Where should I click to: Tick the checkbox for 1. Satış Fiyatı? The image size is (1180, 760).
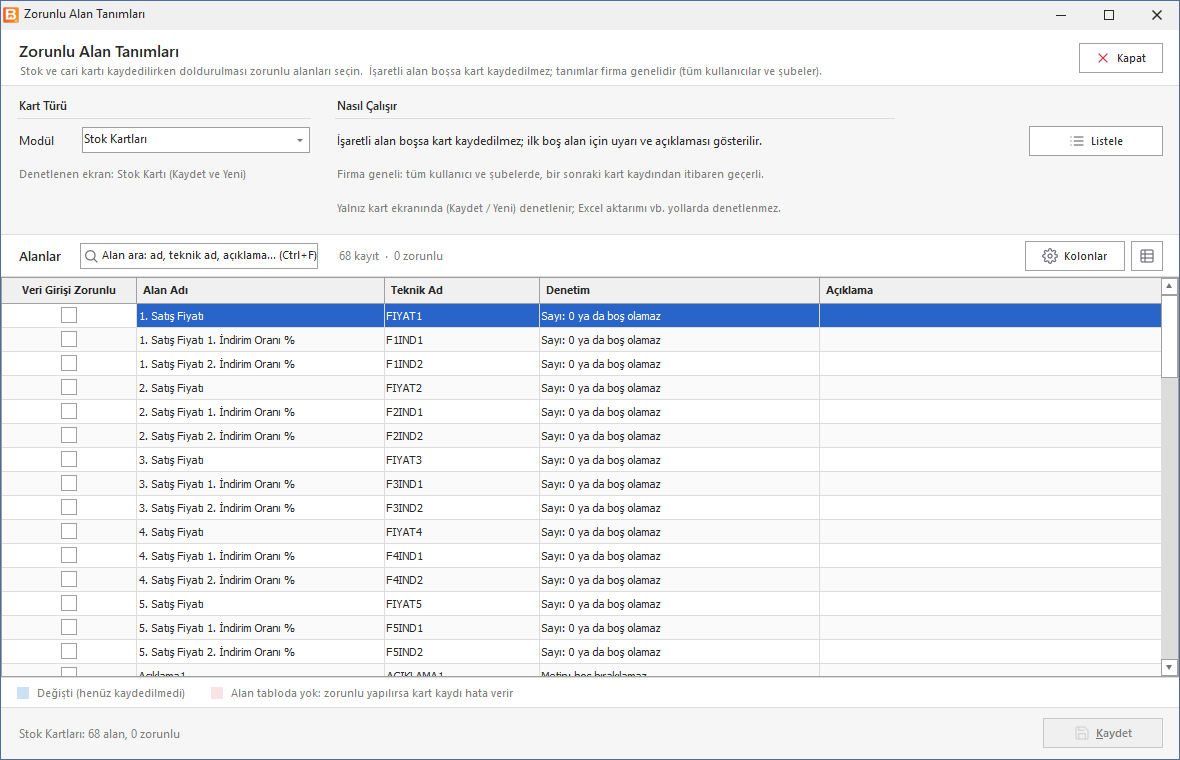tap(69, 315)
